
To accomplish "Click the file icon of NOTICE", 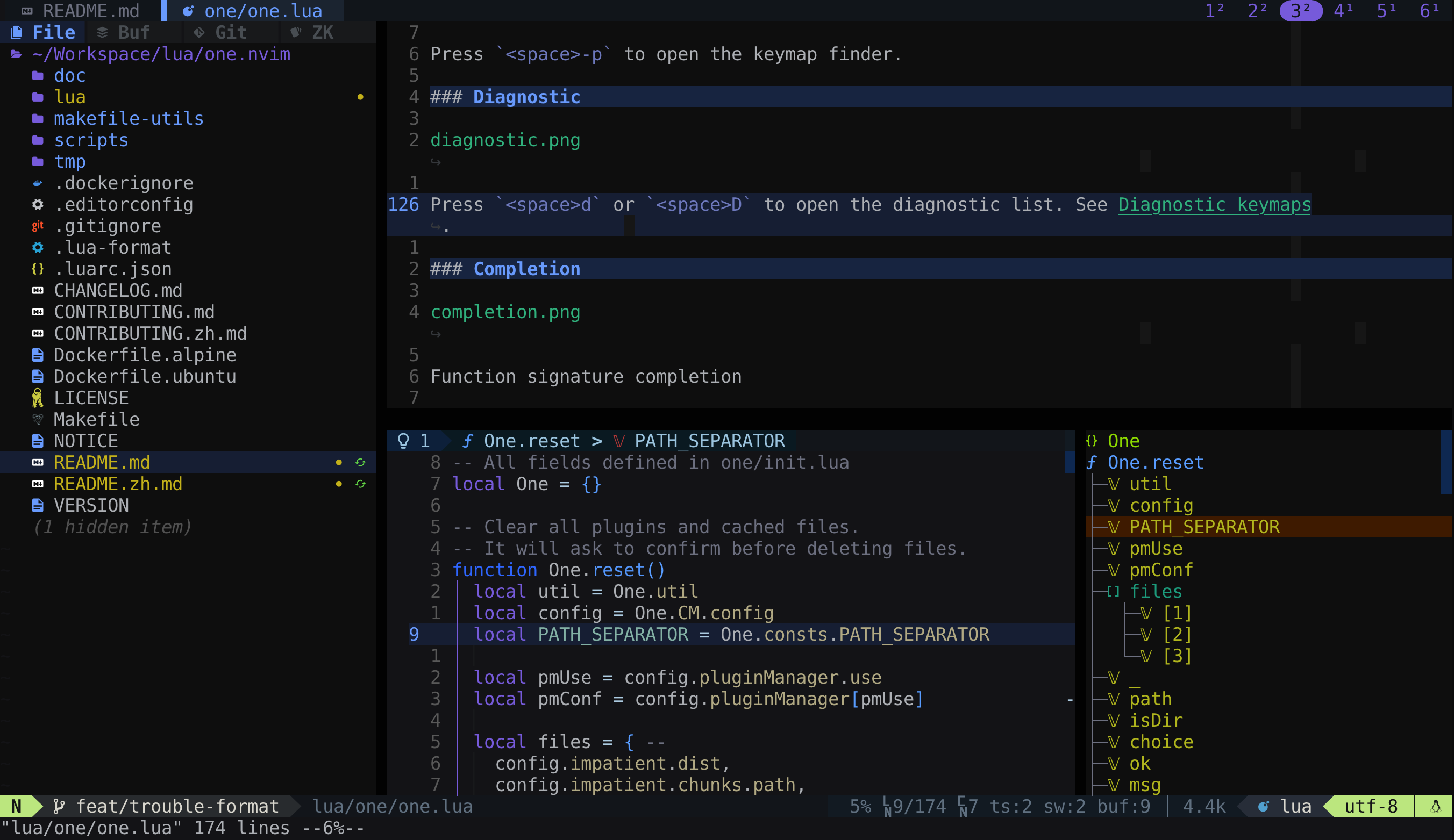I will pyautogui.click(x=38, y=441).
